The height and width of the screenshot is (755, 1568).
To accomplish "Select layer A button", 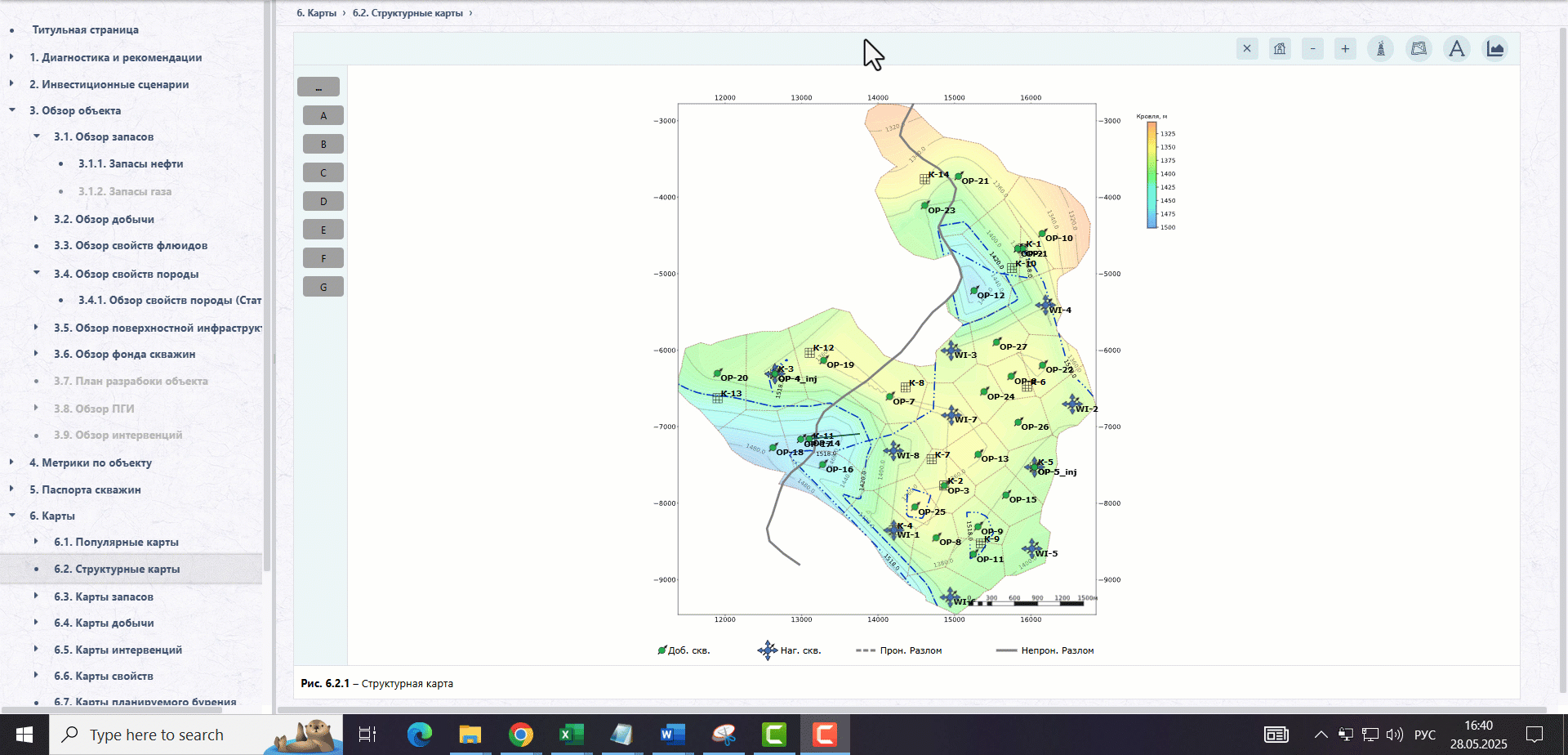I will (x=323, y=115).
